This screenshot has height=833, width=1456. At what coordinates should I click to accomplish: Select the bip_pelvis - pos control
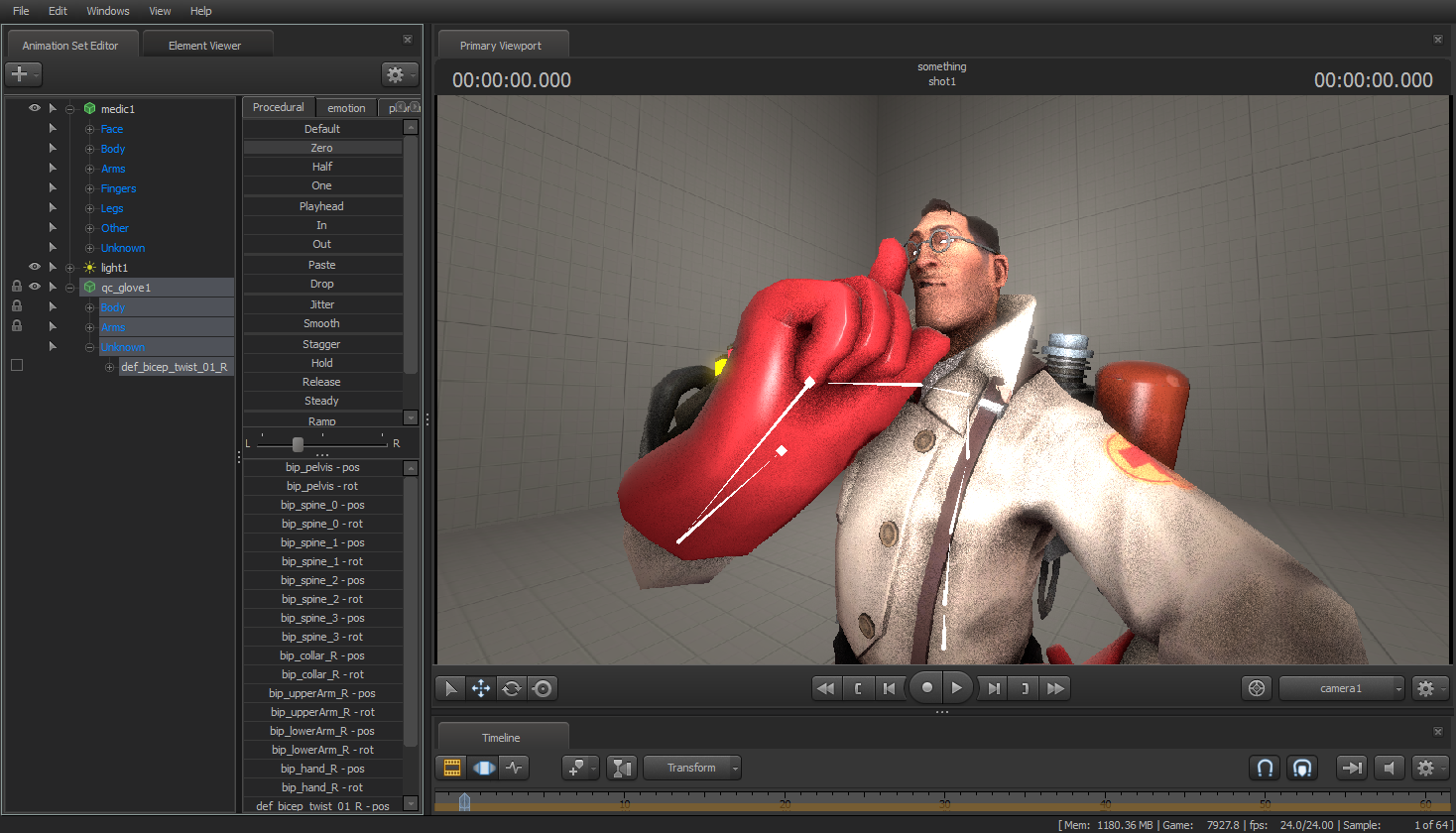pos(322,467)
